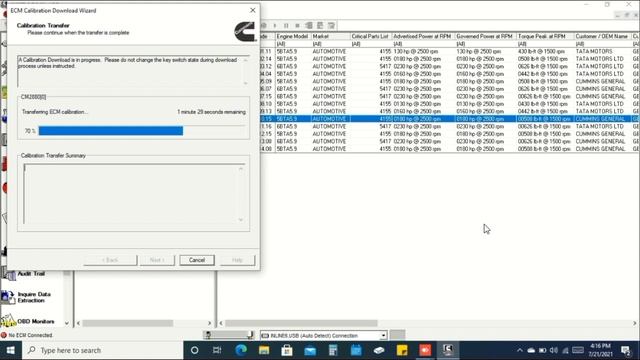Image resolution: width=640 pixels, height=360 pixels.
Task: Click Cancel in the download wizard
Action: click(x=197, y=260)
